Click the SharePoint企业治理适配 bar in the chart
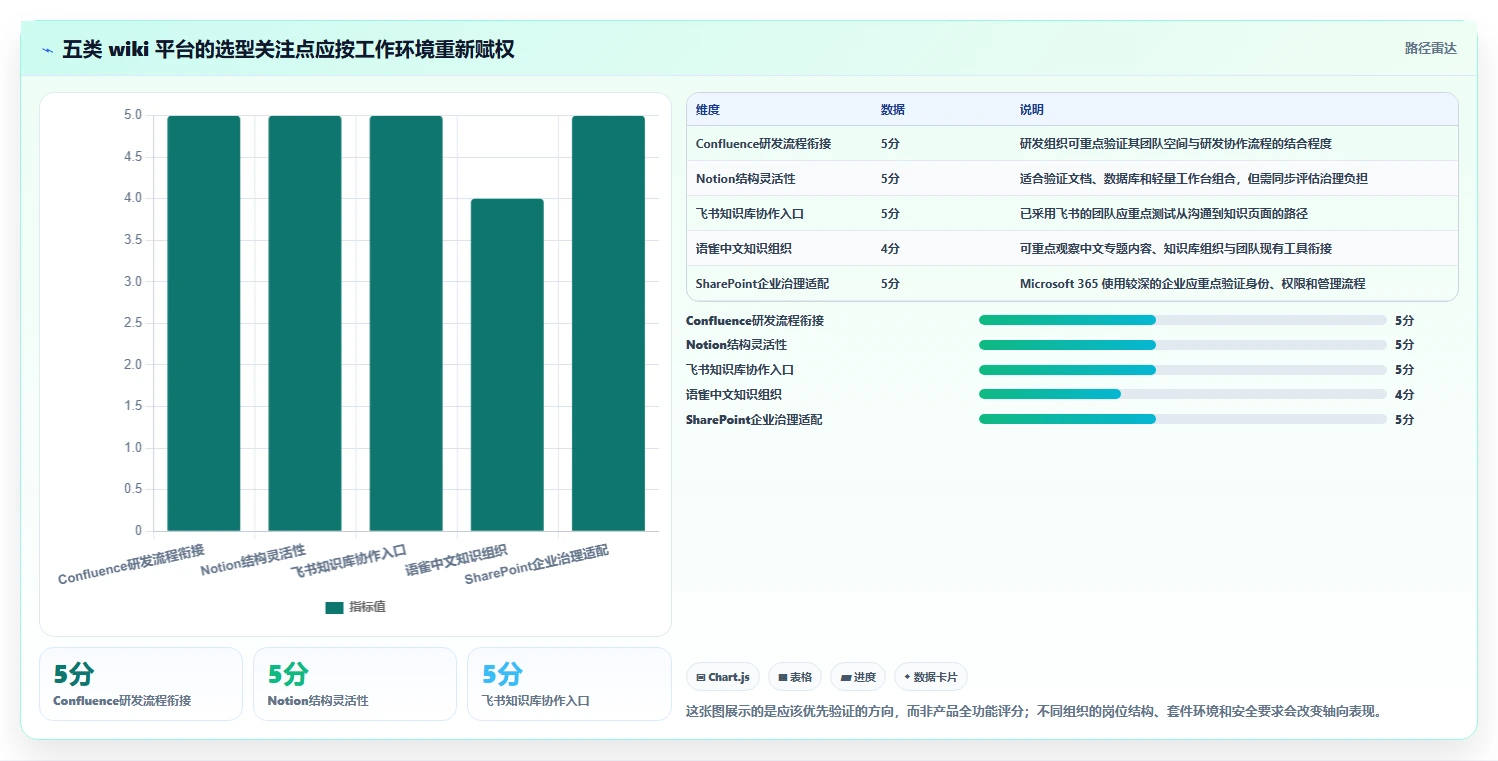1498x761 pixels. (x=608, y=323)
